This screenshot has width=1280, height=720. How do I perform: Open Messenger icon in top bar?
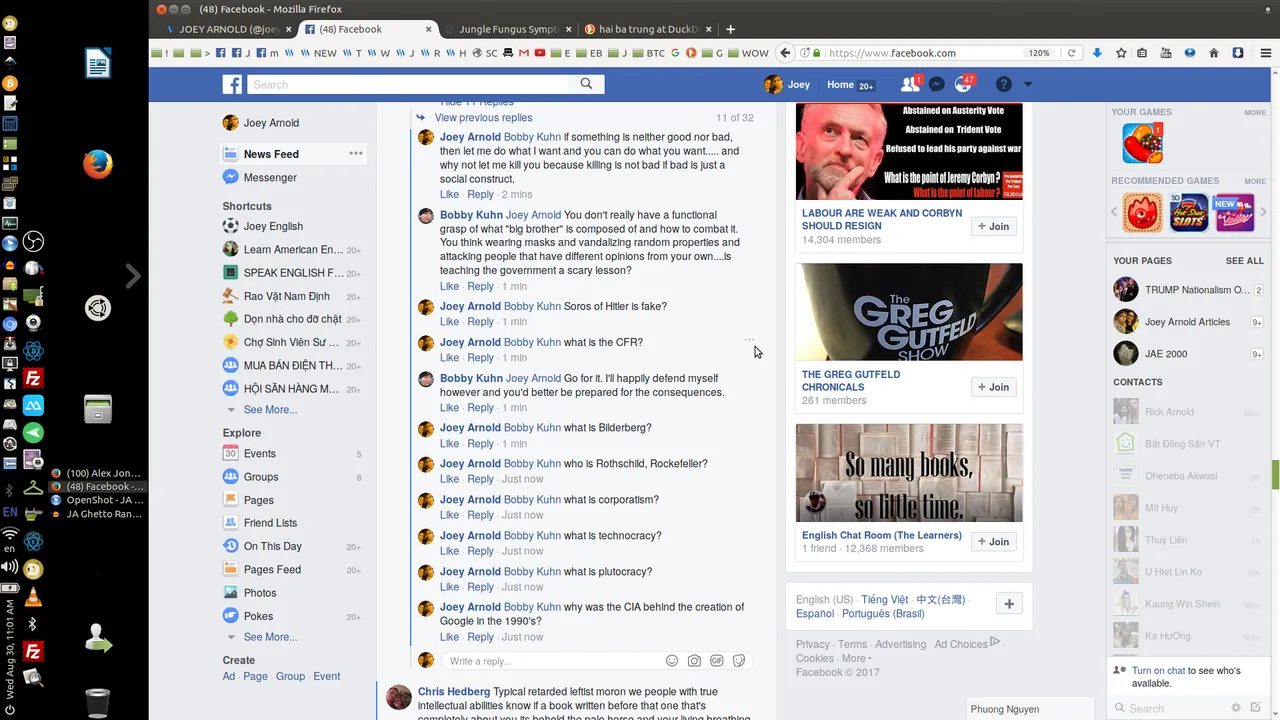coord(936,85)
